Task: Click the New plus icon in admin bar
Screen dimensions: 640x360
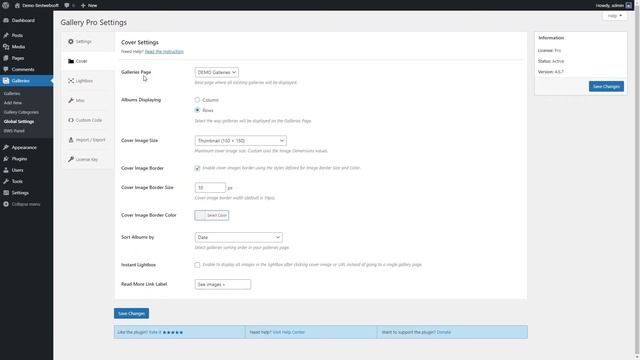Action: [83, 5]
